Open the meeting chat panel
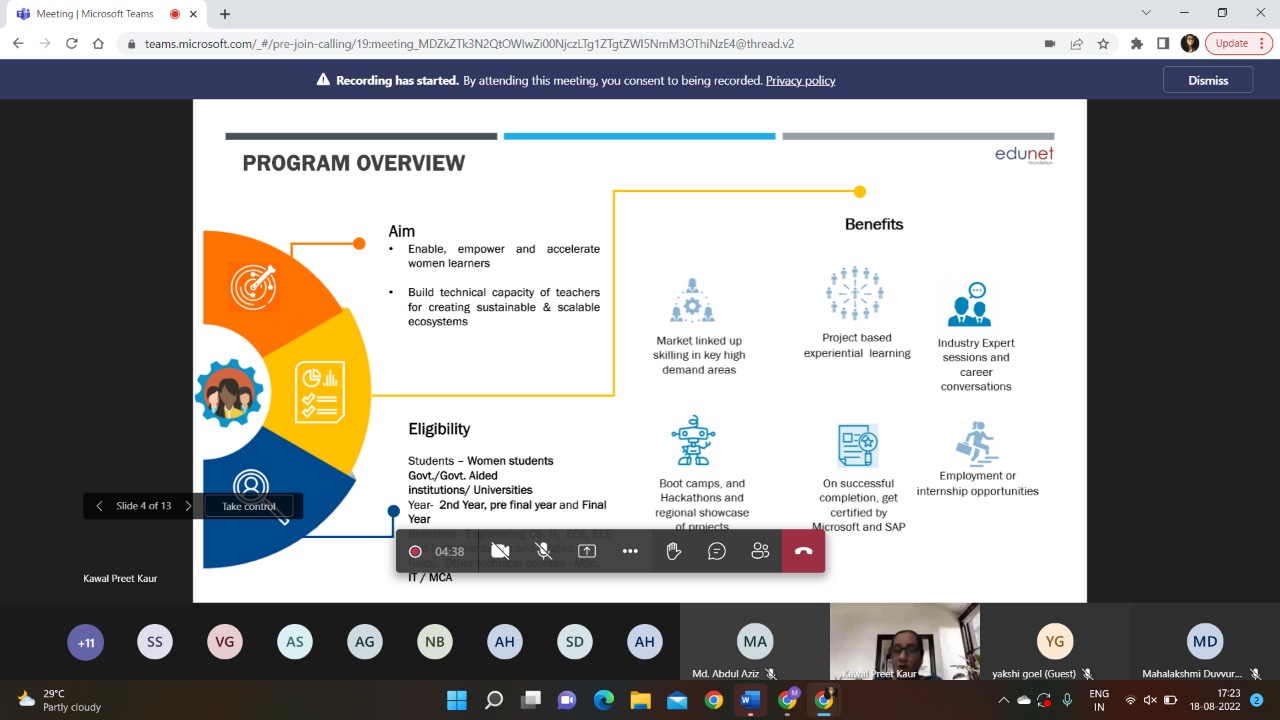Viewport: 1280px width, 720px height. tap(716, 551)
